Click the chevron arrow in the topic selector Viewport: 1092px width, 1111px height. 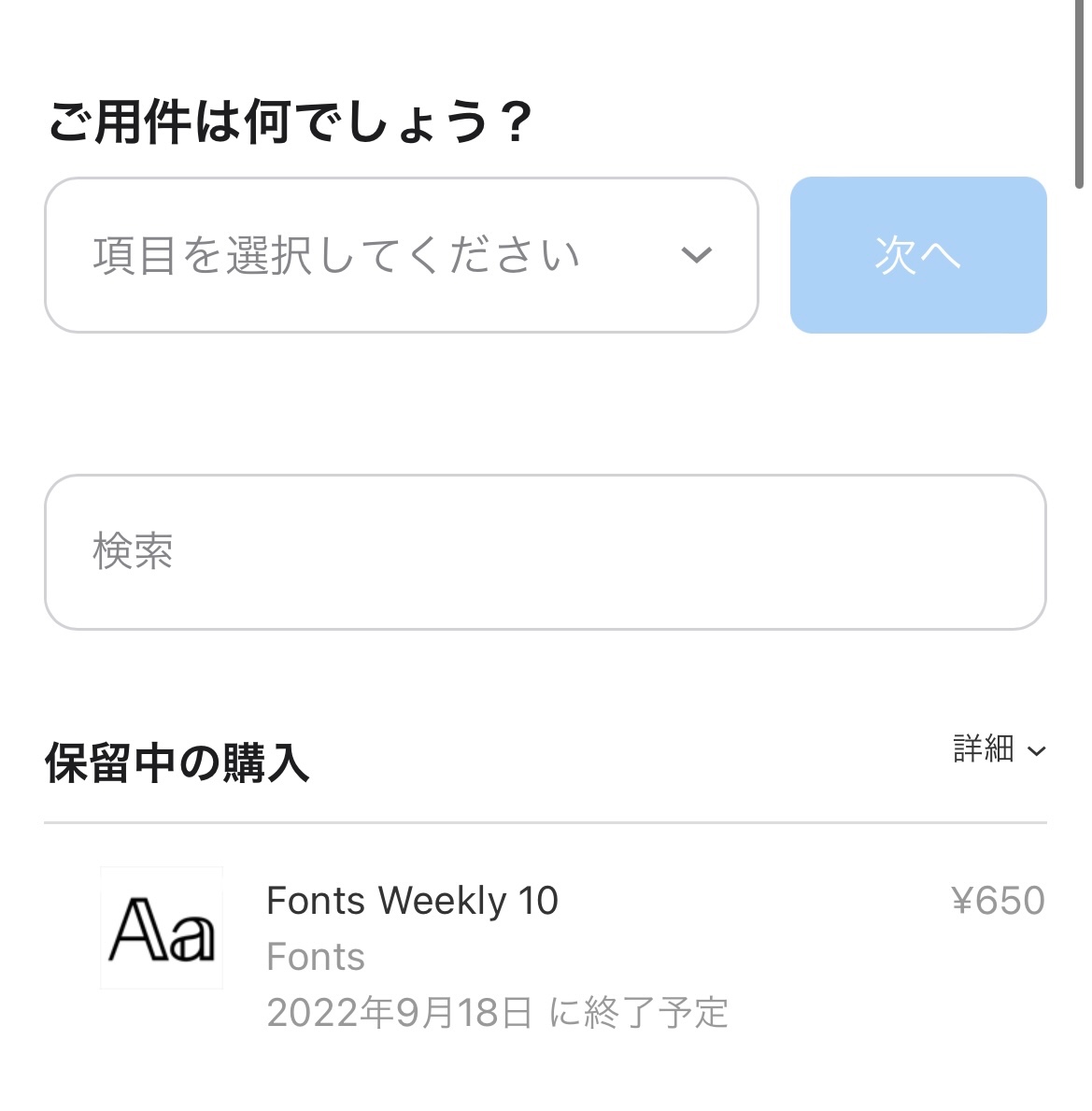click(697, 255)
